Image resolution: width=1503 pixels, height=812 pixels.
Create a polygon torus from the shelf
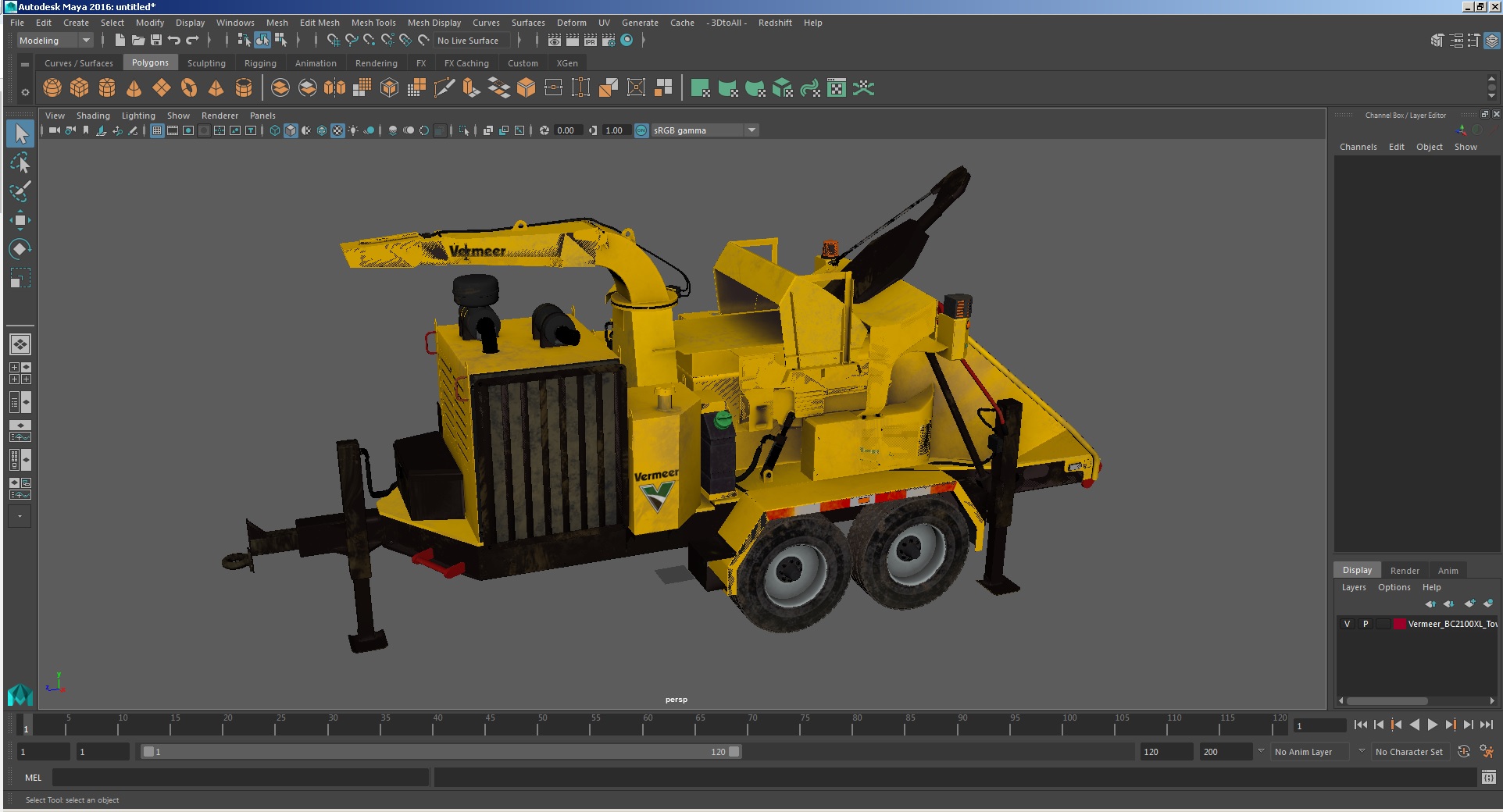click(x=189, y=88)
